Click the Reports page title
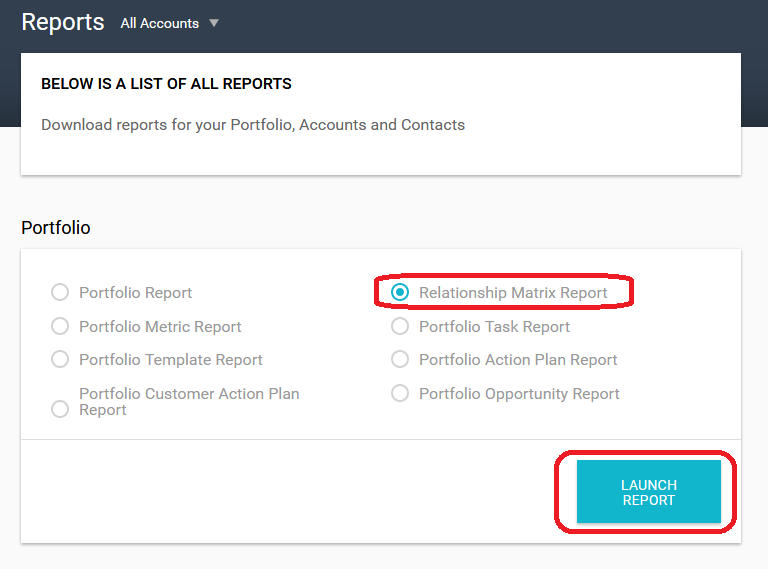The height and width of the screenshot is (569, 768). 63,23
